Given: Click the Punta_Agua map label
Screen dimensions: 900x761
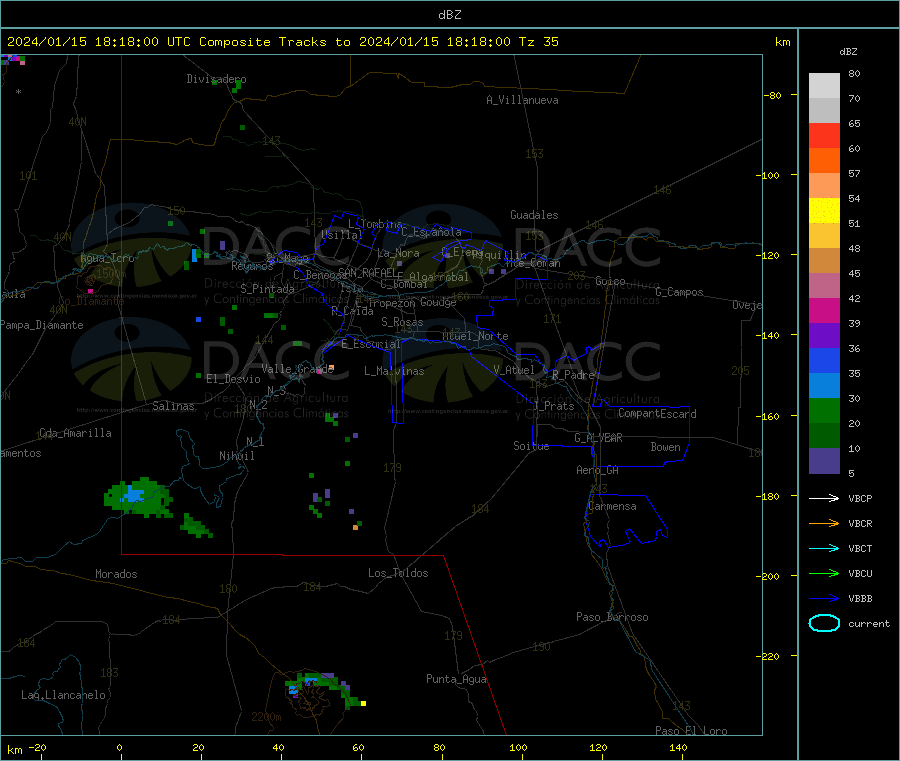Looking at the screenshot, I should pyautogui.click(x=456, y=679).
